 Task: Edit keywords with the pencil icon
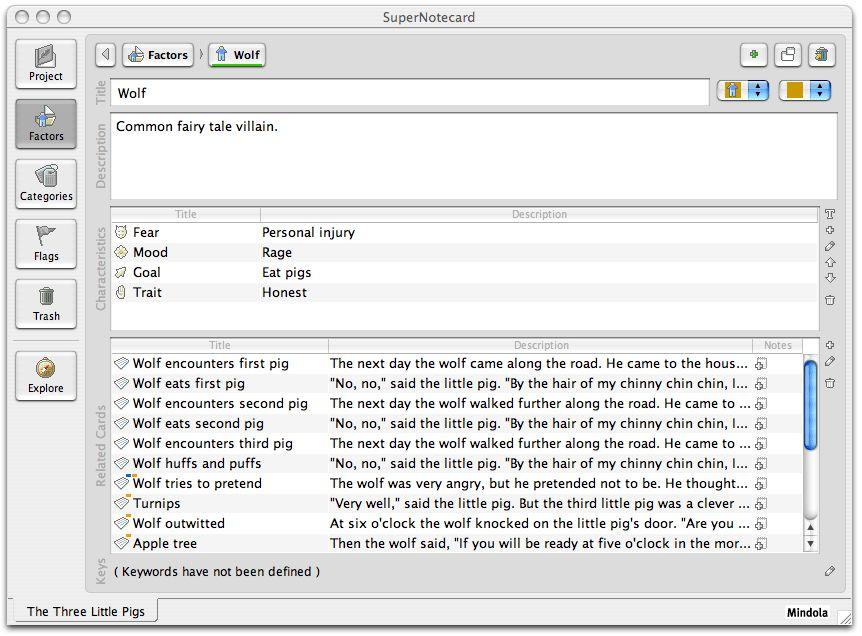point(830,571)
